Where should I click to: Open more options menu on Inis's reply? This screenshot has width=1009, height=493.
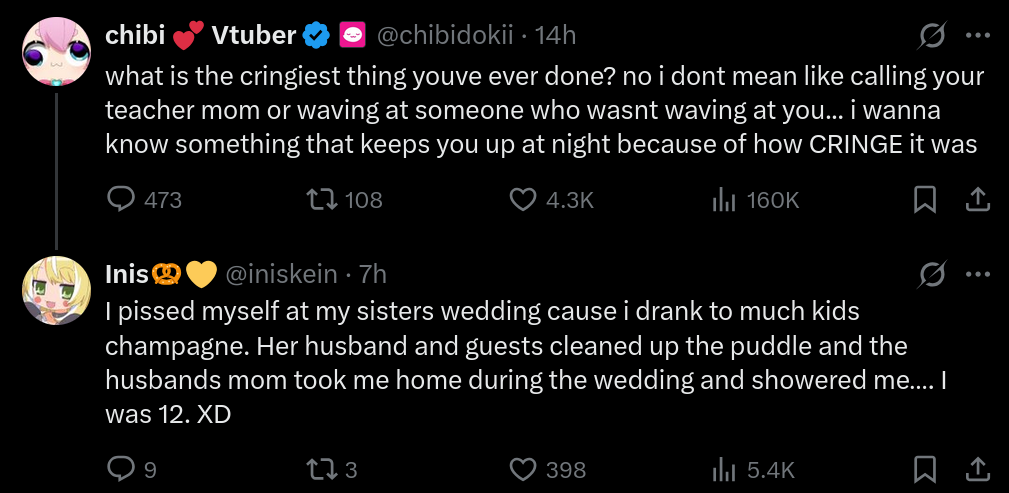click(x=977, y=273)
